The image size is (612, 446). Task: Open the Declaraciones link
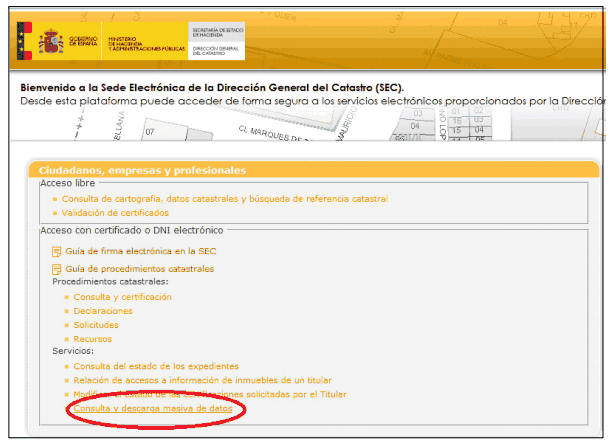pyautogui.click(x=103, y=311)
